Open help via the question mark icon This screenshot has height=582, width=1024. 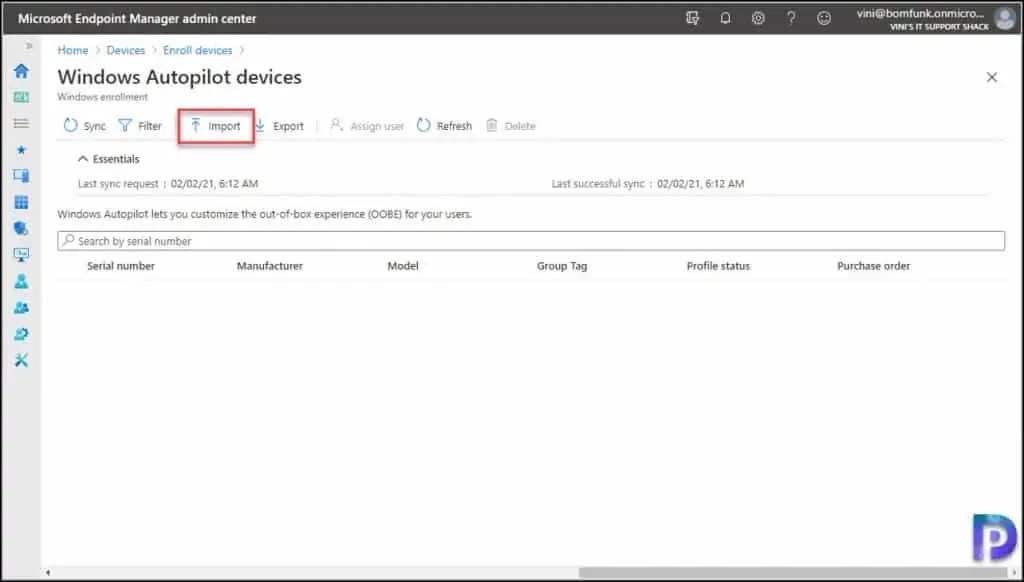pos(791,18)
